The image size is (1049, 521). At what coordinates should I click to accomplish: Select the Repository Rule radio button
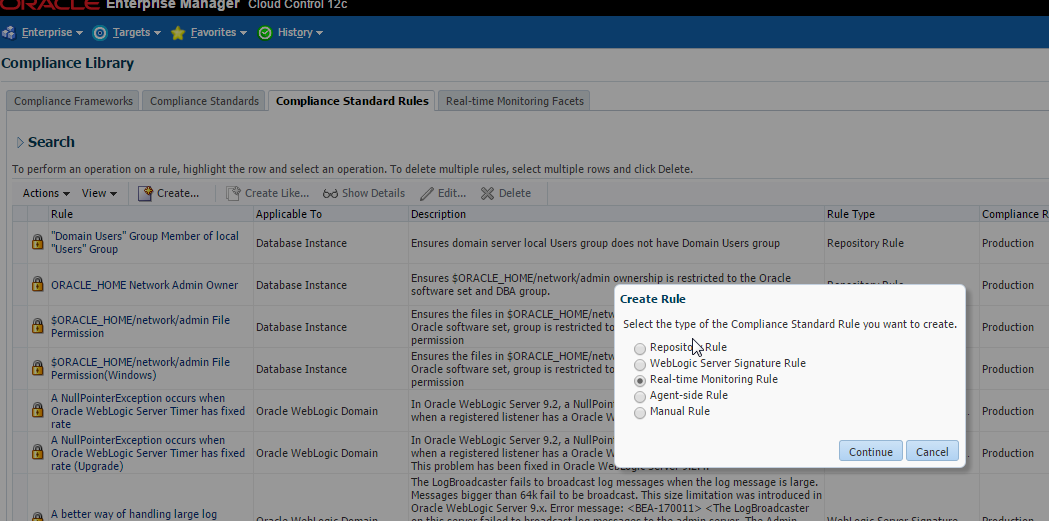640,348
